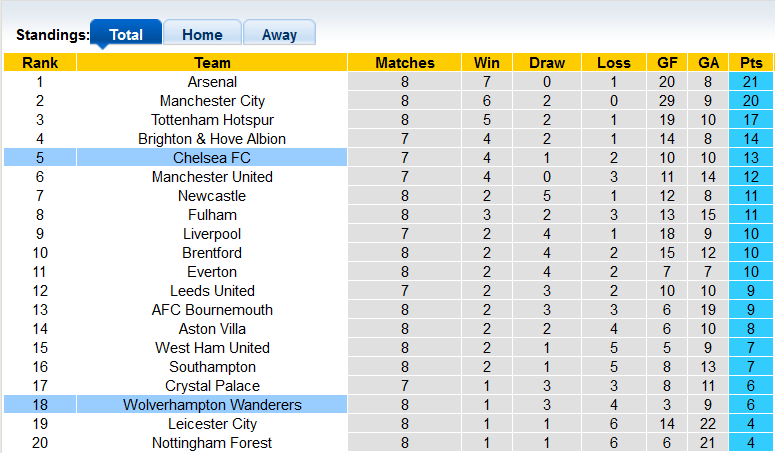Click Arsenal's 21 points cell

pyautogui.click(x=750, y=82)
